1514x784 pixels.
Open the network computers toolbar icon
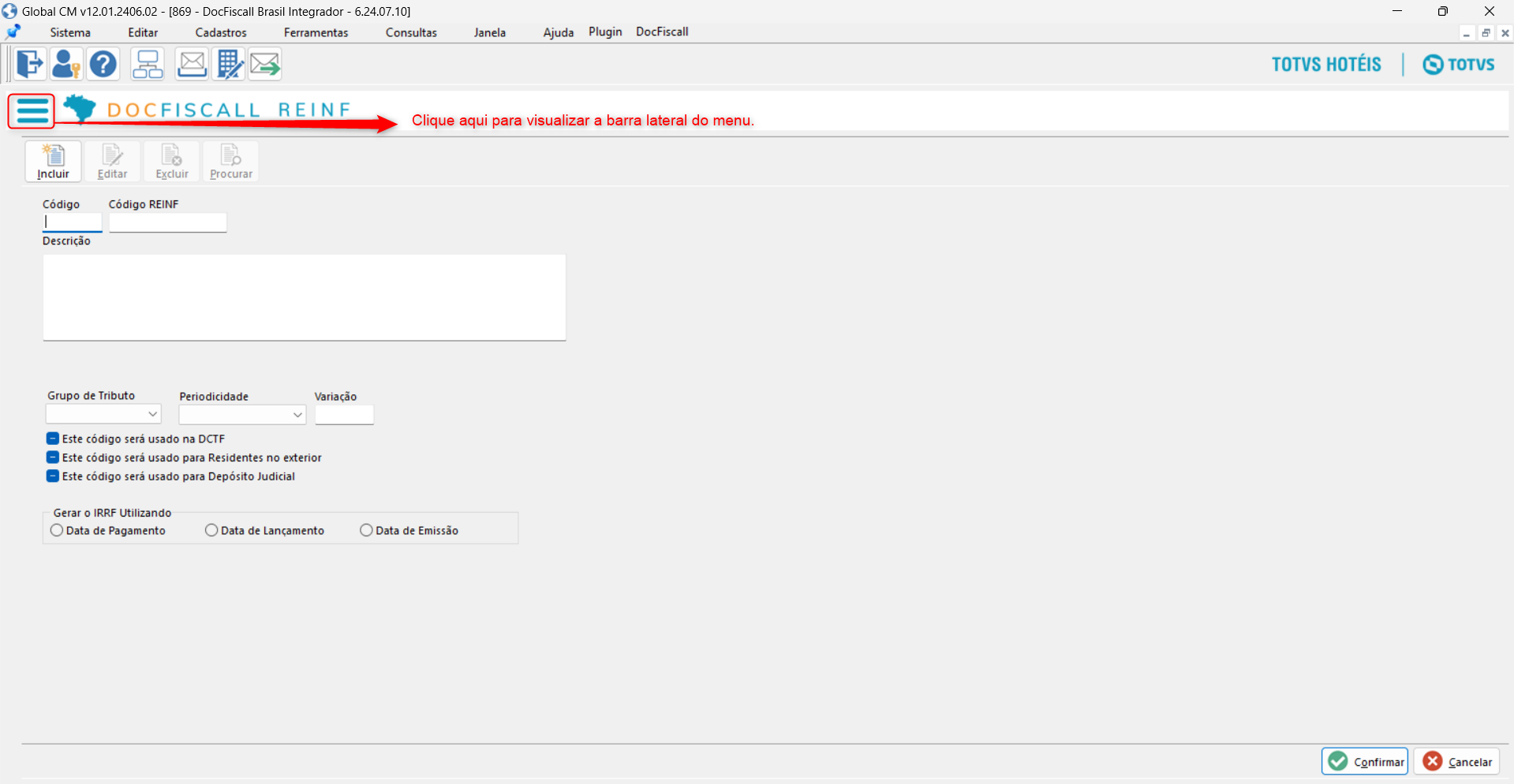pos(148,64)
